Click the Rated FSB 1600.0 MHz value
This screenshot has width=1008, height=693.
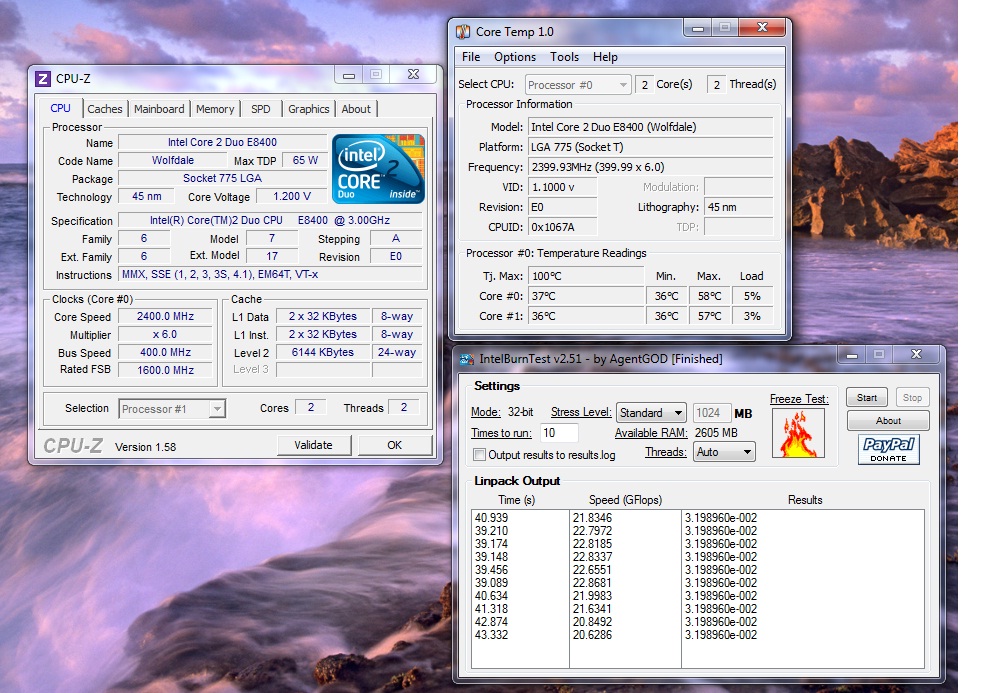[x=165, y=370]
